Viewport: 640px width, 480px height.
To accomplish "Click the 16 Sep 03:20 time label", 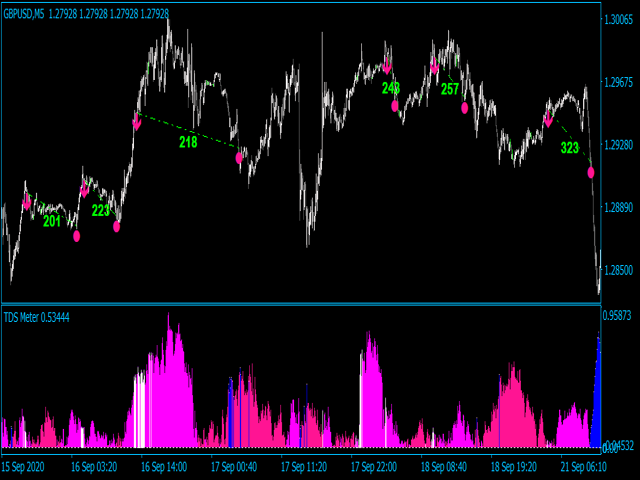I will (94, 467).
